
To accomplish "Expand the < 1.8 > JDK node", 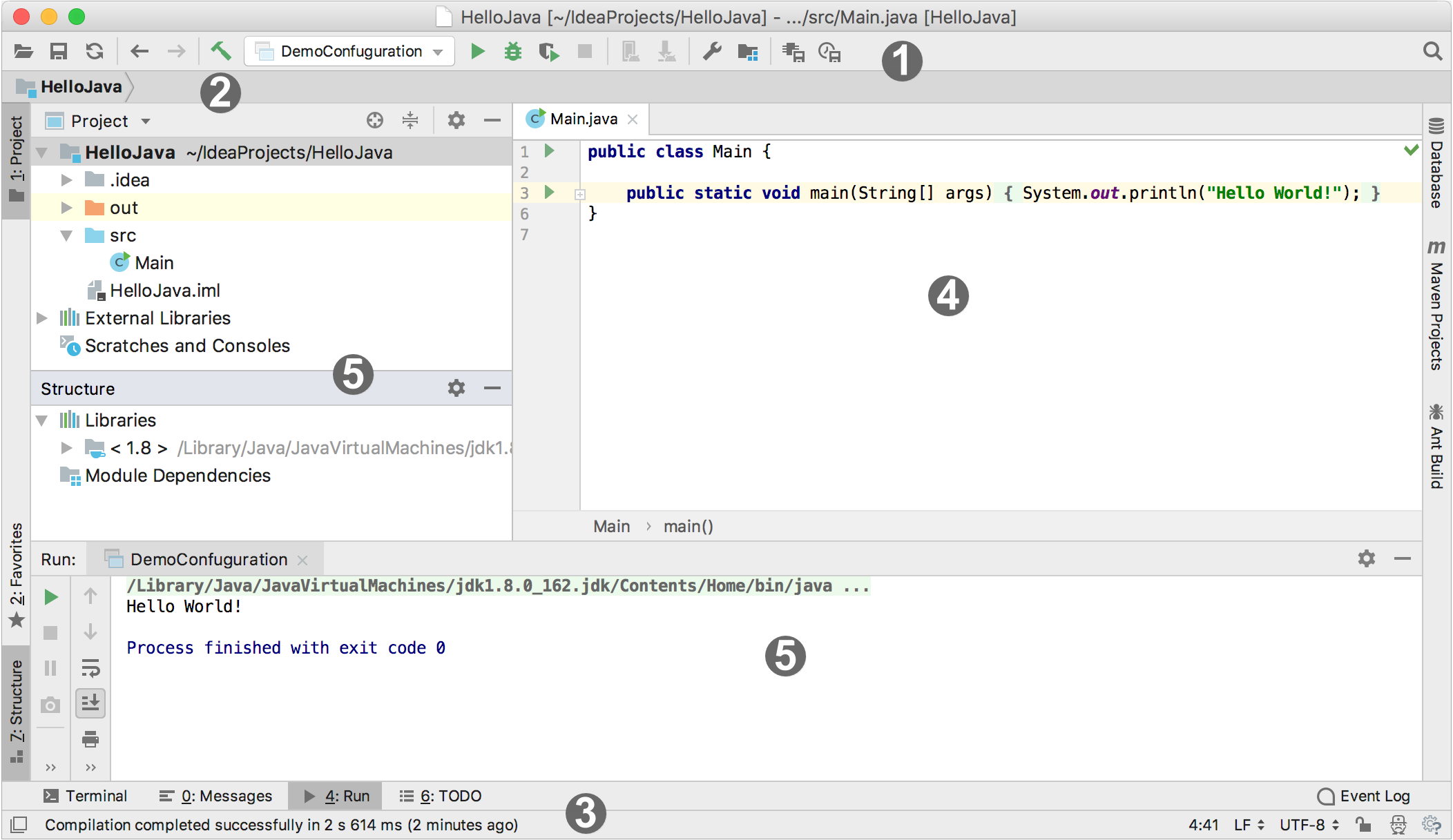I will click(66, 448).
